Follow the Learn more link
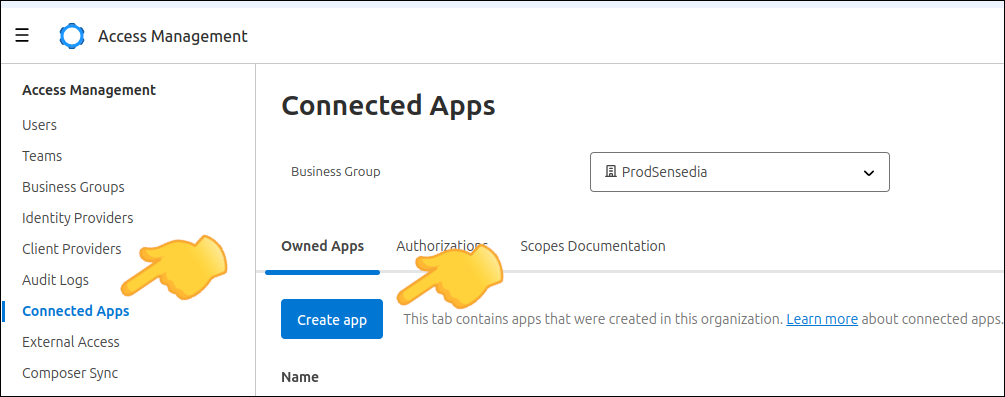Screen dimensions: 1005x397 click(x=822, y=319)
